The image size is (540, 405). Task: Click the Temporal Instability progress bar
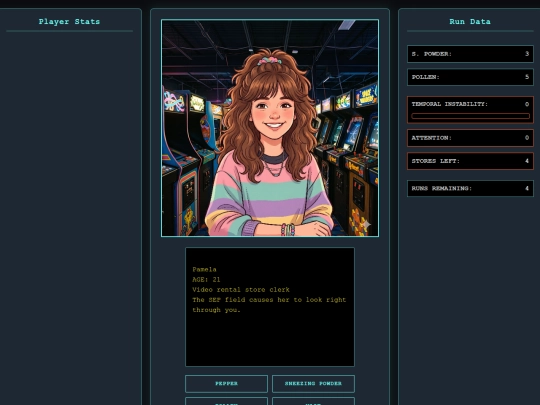coord(470,116)
